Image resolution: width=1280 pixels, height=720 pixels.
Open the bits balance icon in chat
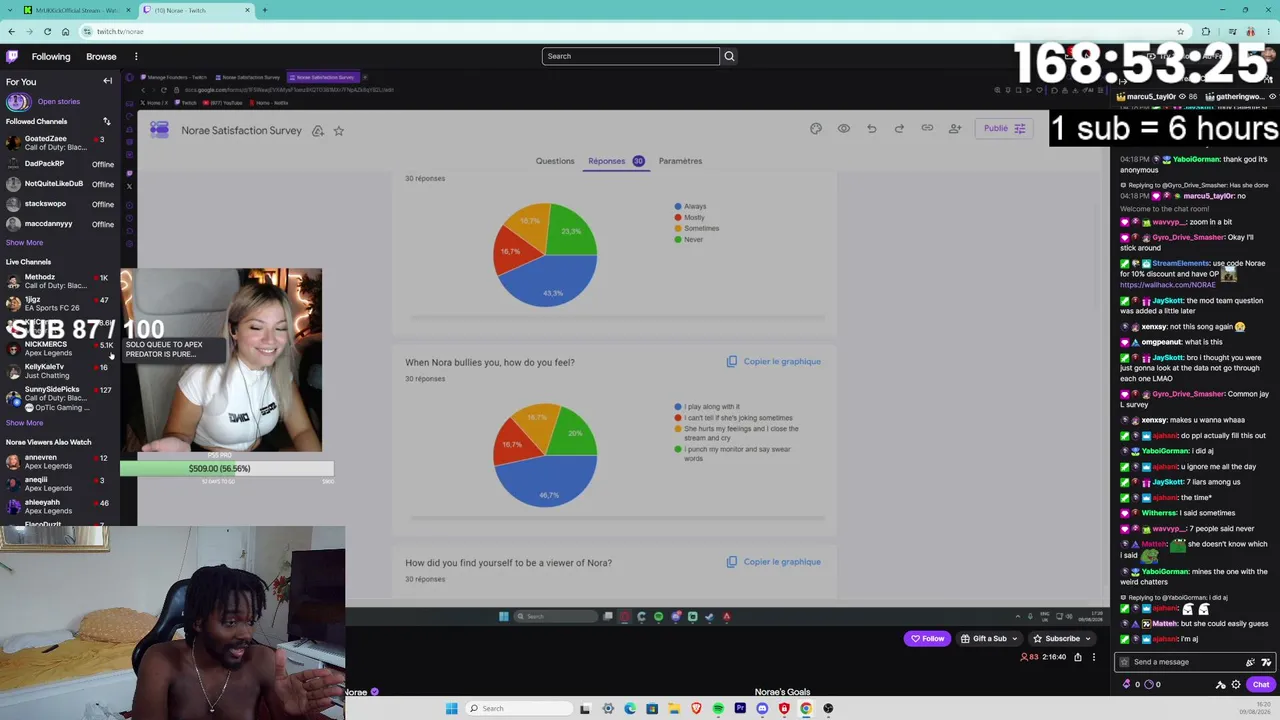(1127, 685)
